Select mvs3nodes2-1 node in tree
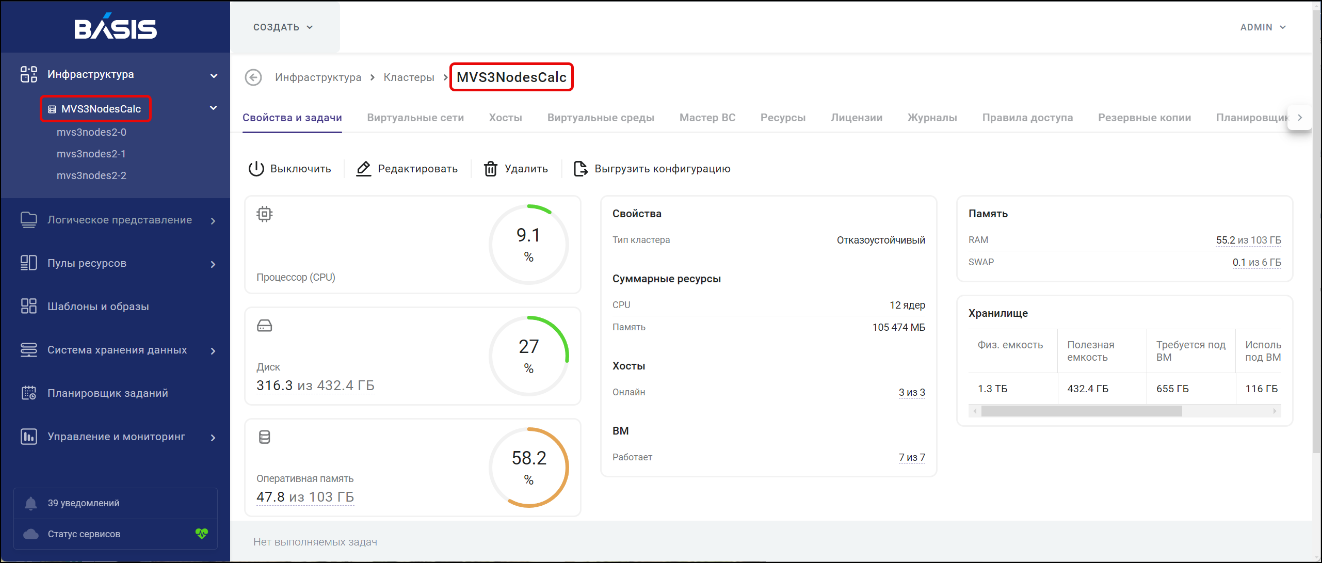The image size is (1322, 563). (x=91, y=154)
